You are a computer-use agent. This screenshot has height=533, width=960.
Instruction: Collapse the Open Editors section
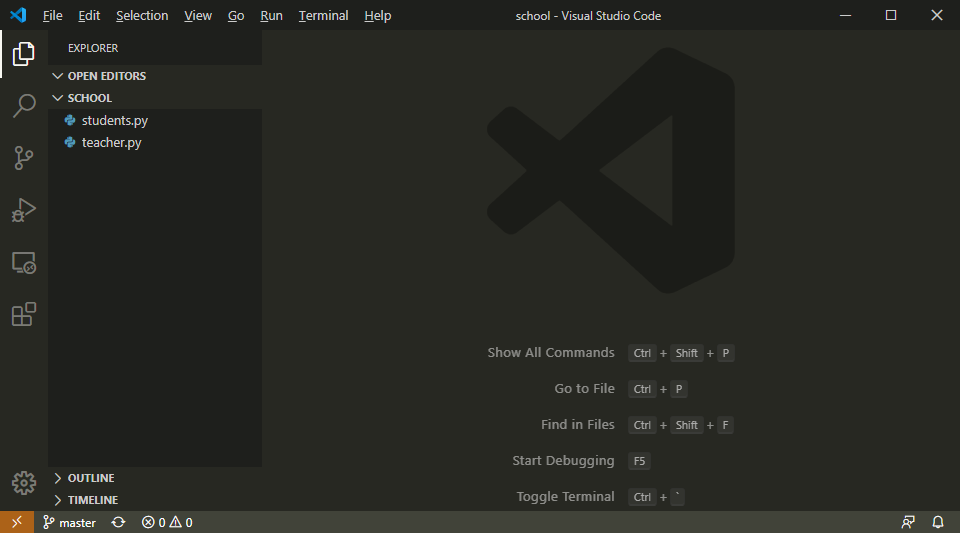pyautogui.click(x=155, y=76)
